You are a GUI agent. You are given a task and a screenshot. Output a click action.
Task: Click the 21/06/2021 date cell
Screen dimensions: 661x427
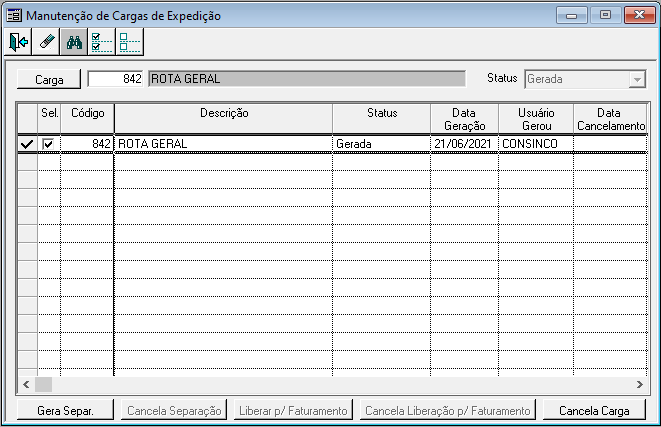[x=464, y=144]
